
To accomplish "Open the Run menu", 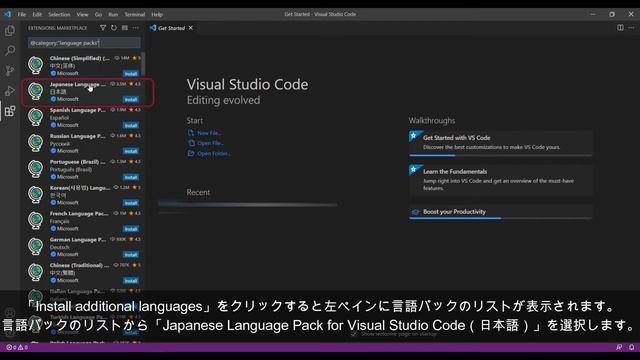I will (x=113, y=14).
